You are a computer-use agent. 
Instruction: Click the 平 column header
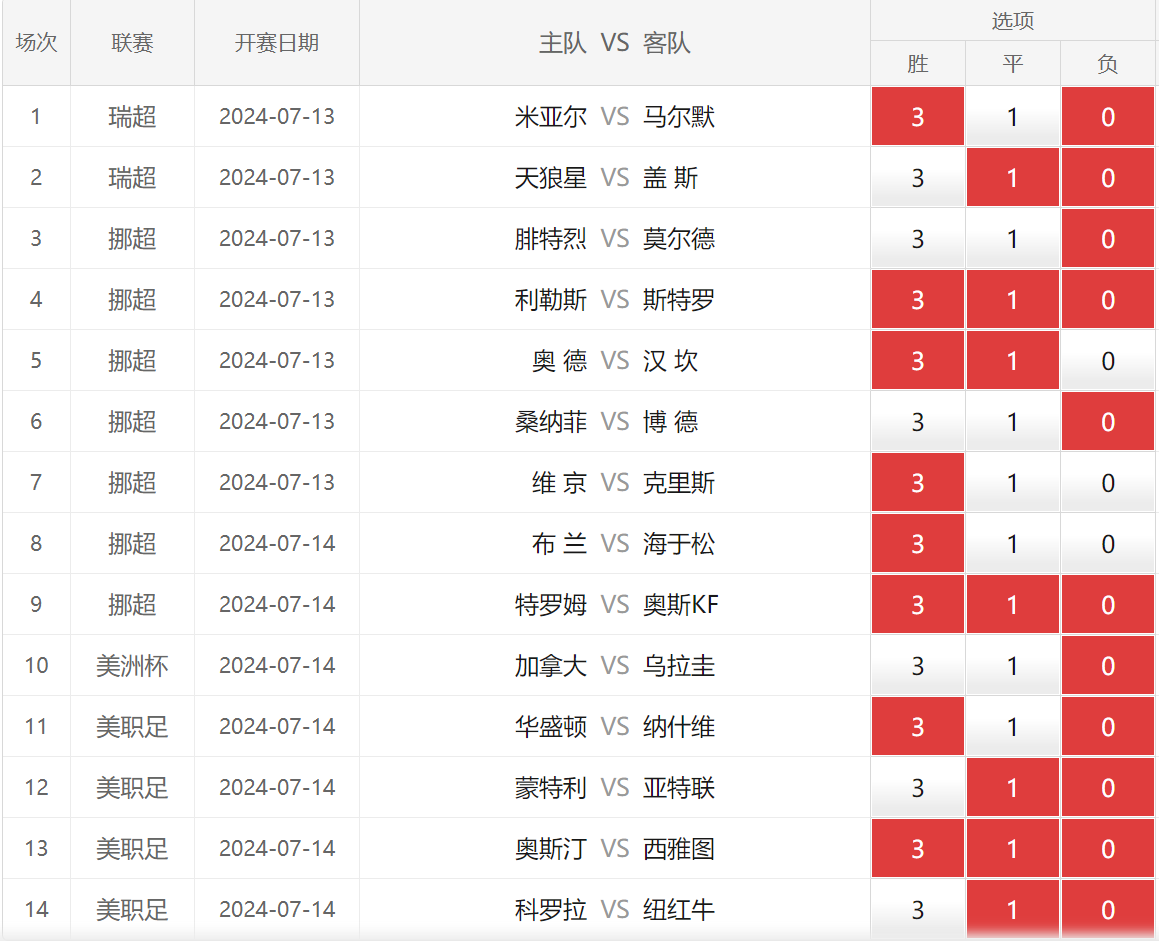point(1013,64)
